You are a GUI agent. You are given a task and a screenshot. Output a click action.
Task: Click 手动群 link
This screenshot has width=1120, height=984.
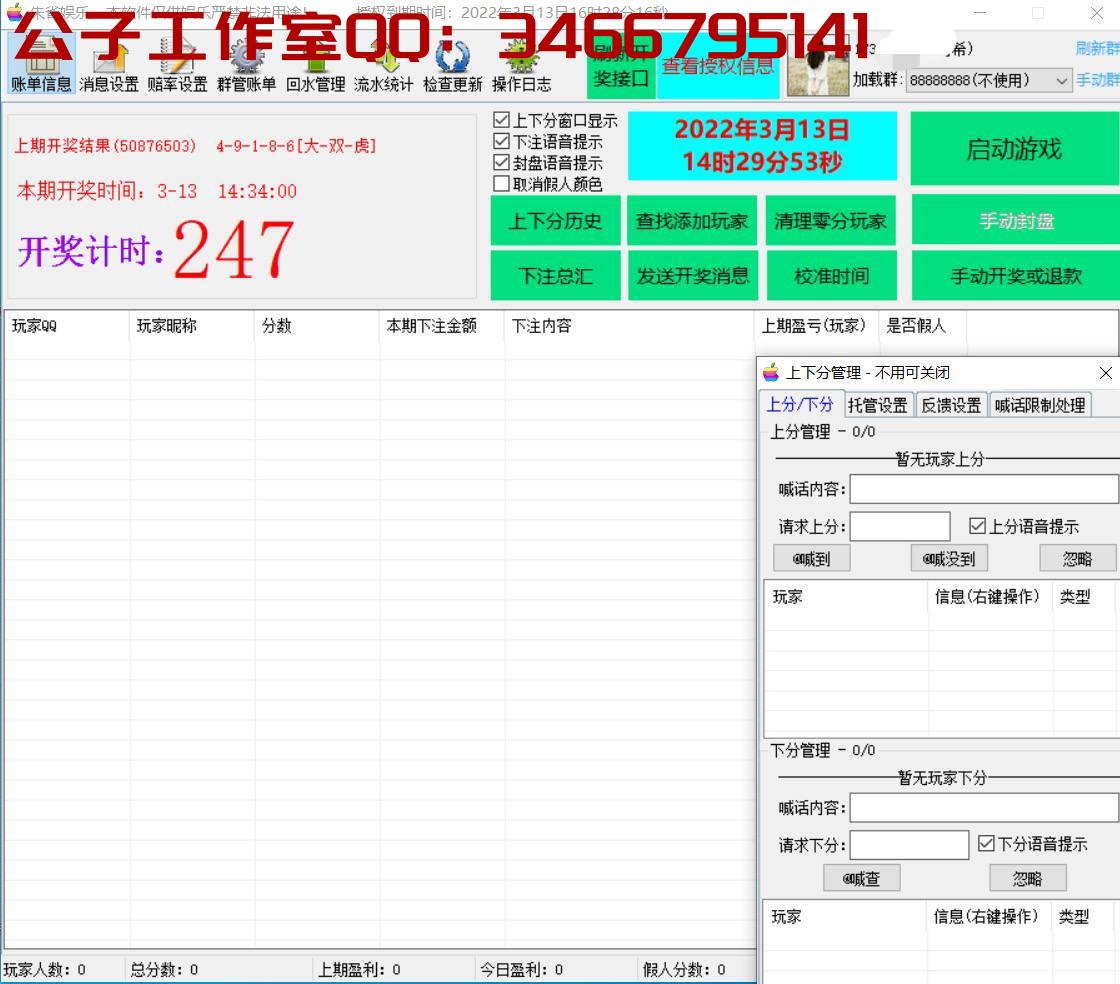point(1097,80)
